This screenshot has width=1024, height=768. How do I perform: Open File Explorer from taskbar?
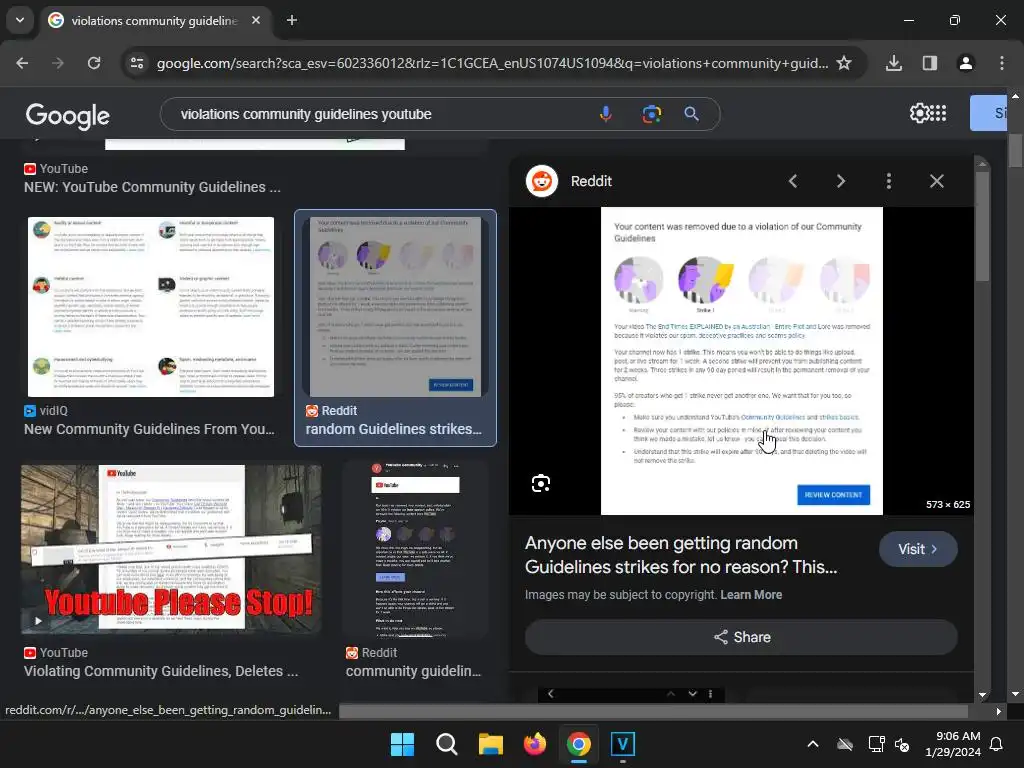(x=490, y=744)
